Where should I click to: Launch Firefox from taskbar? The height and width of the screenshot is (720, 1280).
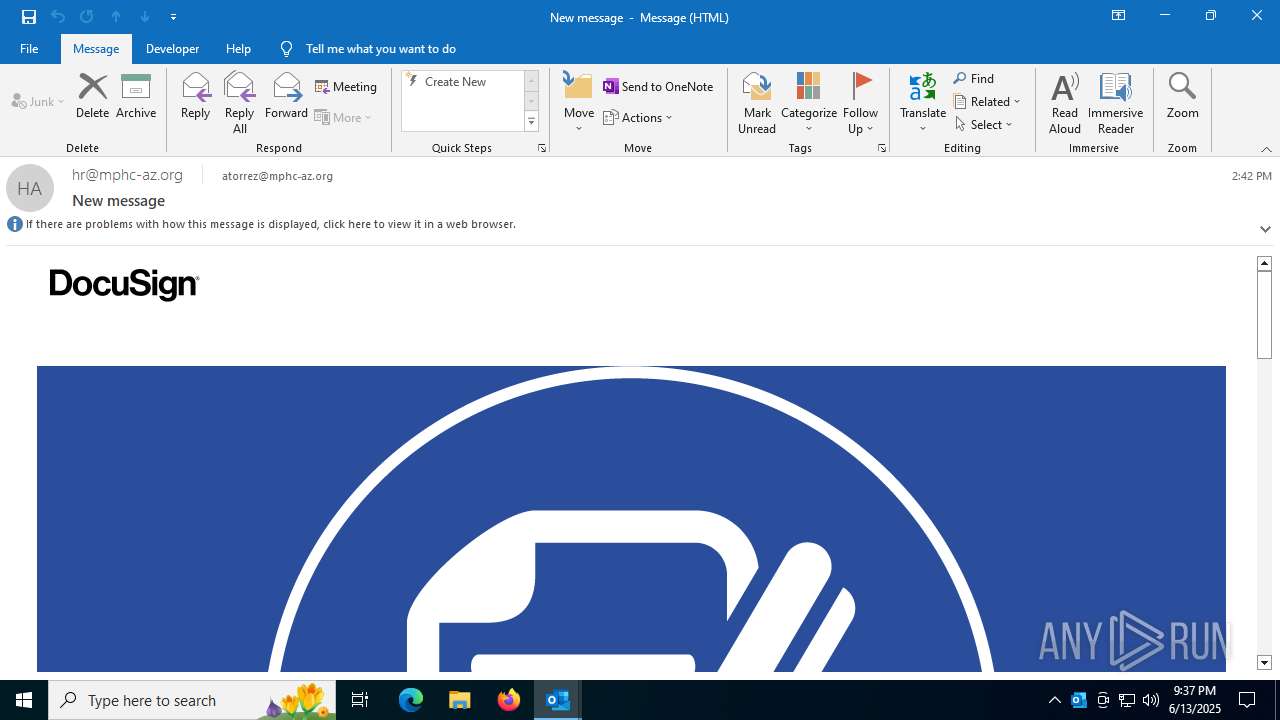(509, 700)
